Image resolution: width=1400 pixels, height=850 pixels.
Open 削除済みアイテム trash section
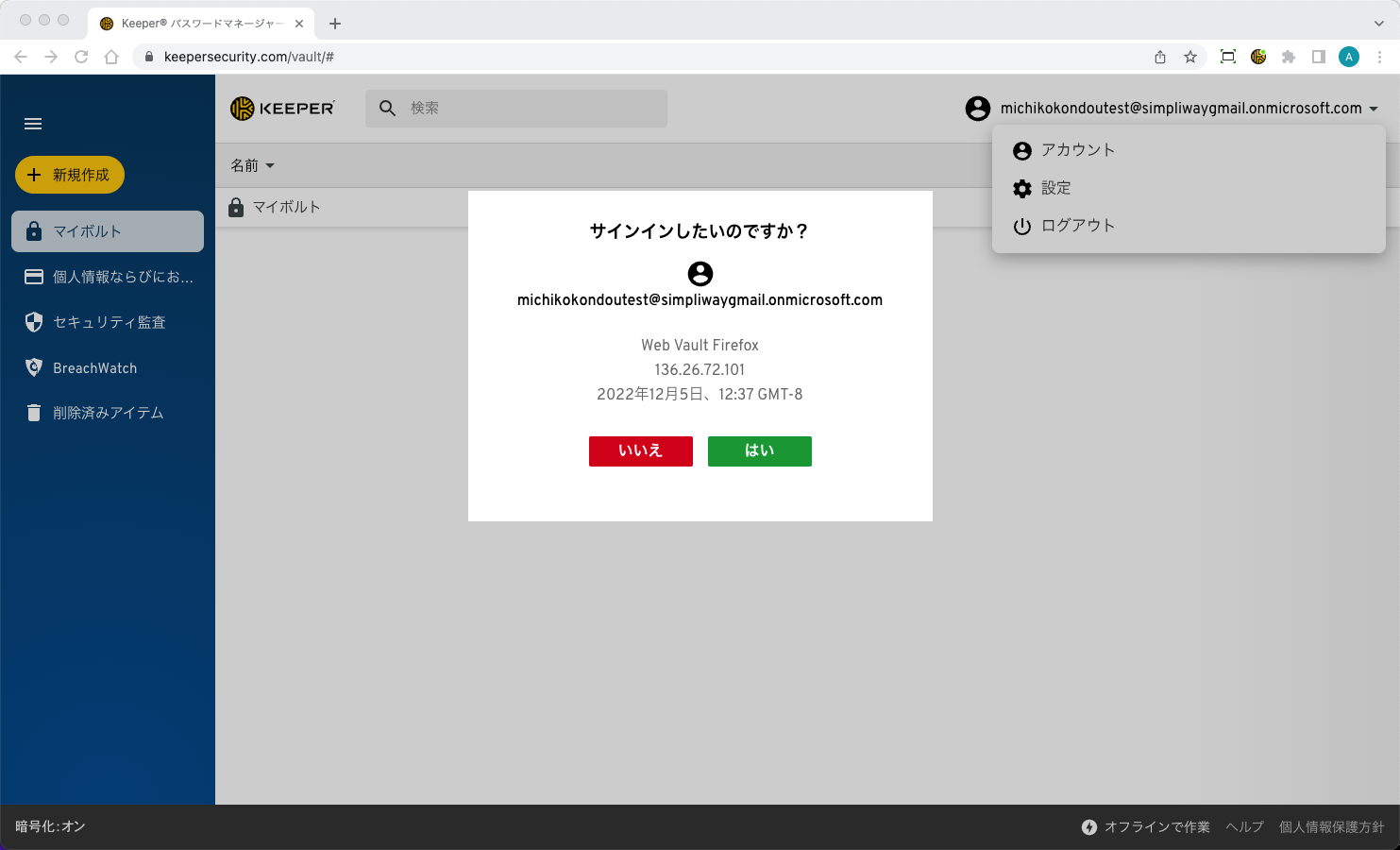(x=108, y=413)
